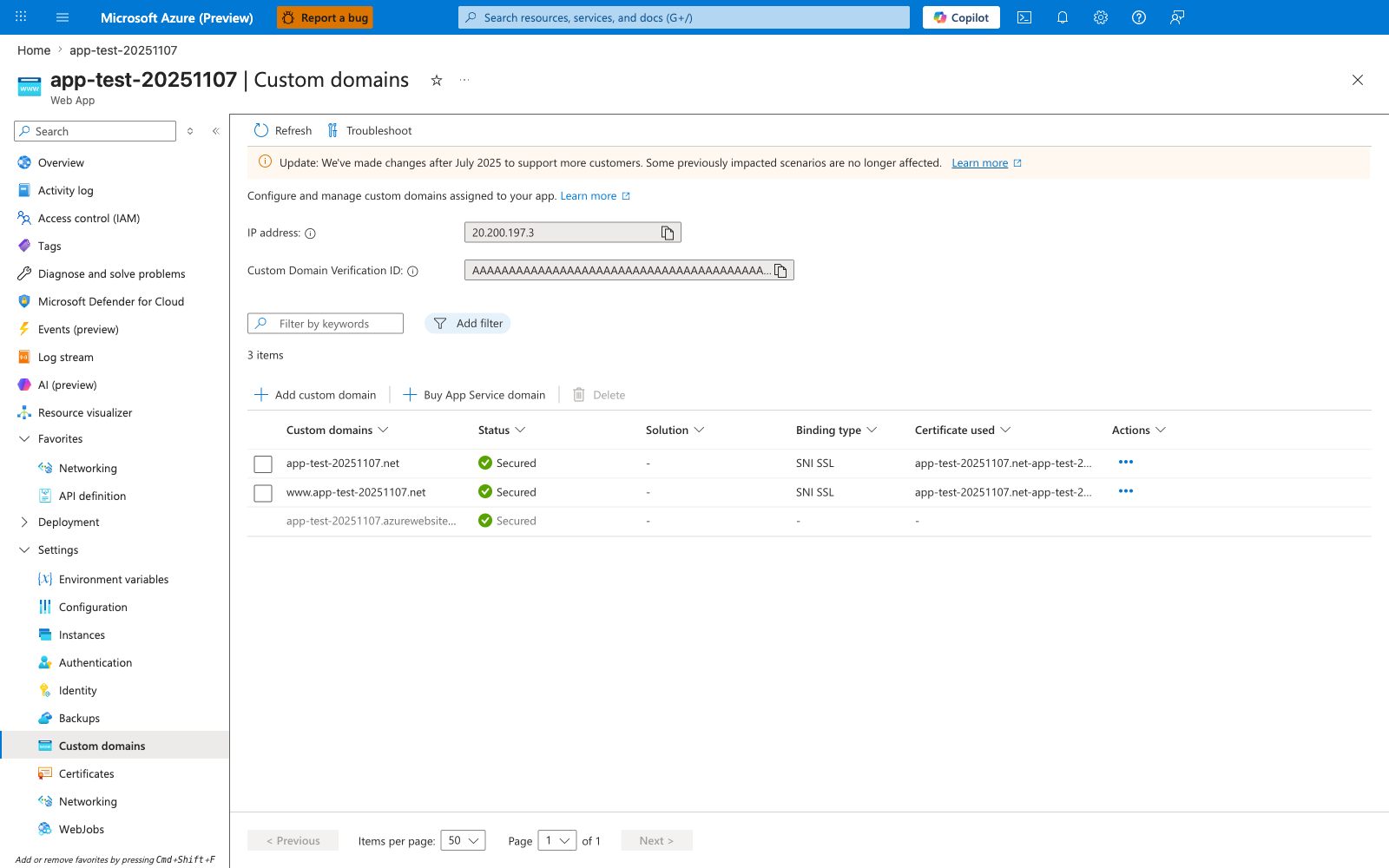The image size is (1389, 868).
Task: Open the Azure apps grid launcher
Action: click(x=21, y=16)
